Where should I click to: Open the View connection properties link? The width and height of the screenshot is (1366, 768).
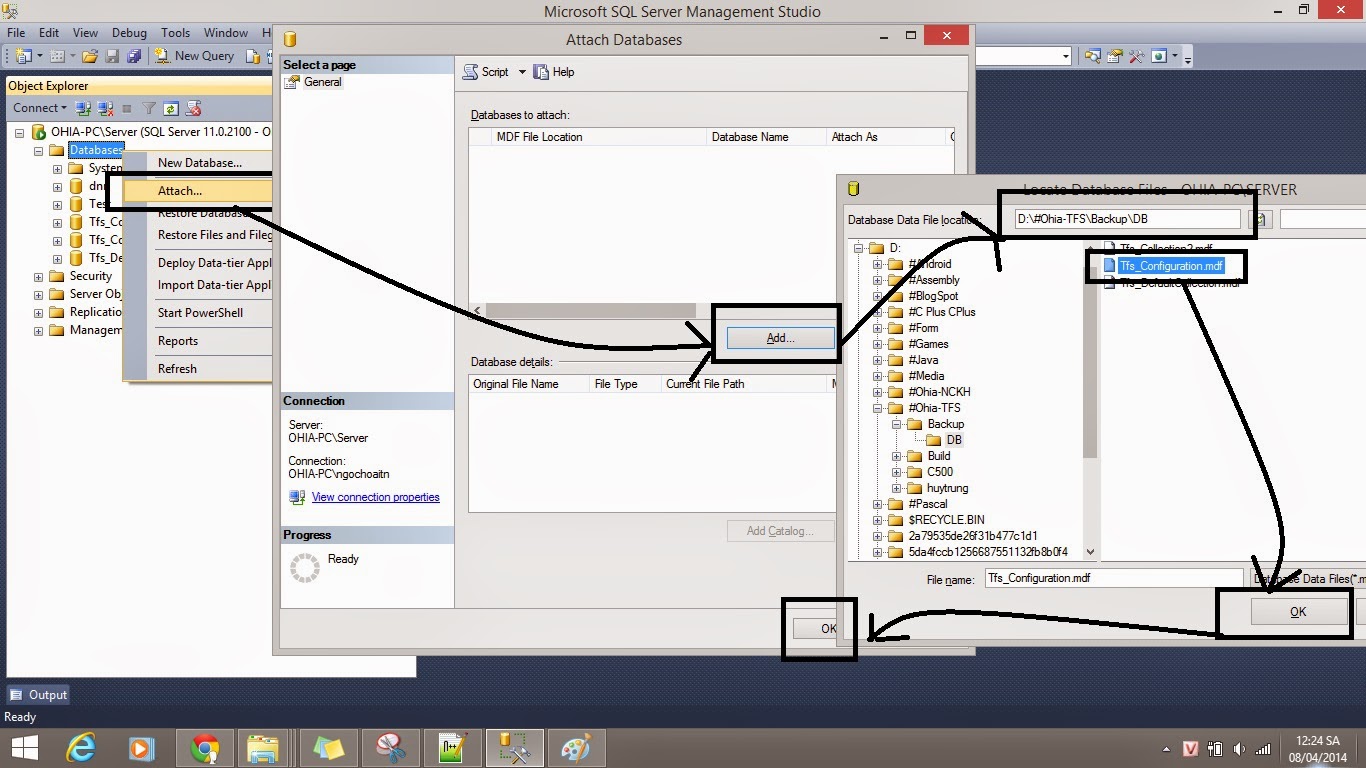tap(375, 497)
